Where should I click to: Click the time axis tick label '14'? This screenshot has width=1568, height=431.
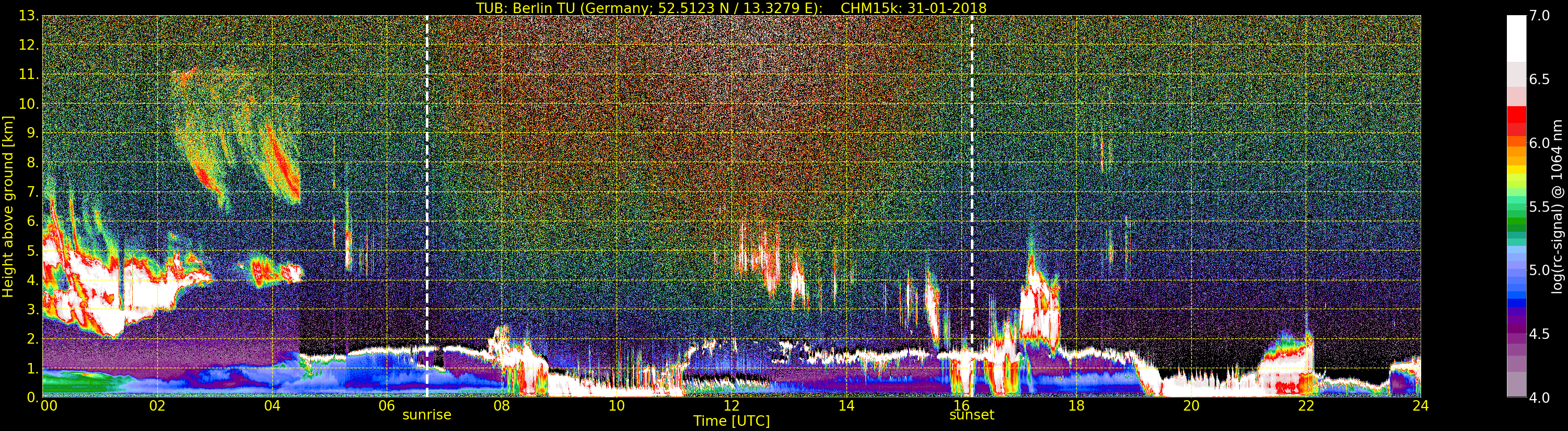point(846,405)
